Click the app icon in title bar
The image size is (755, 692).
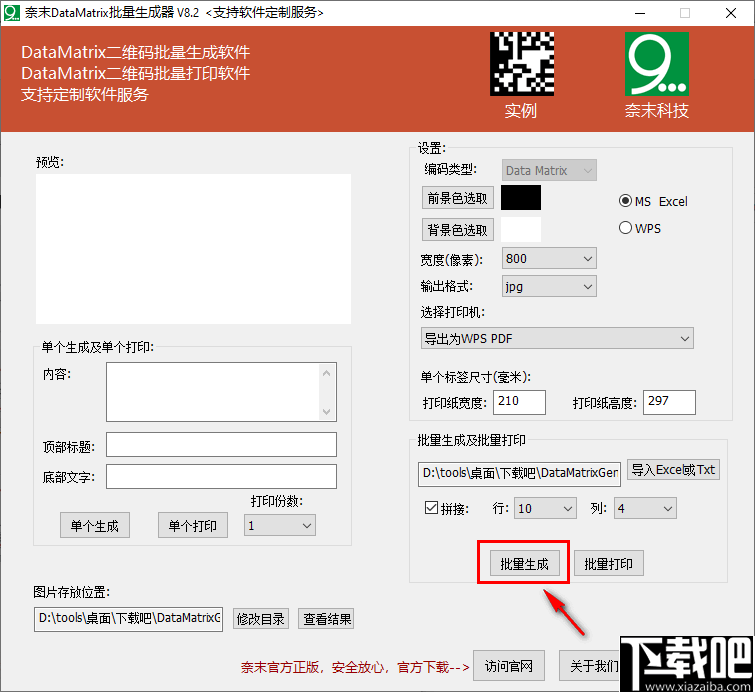(12, 13)
